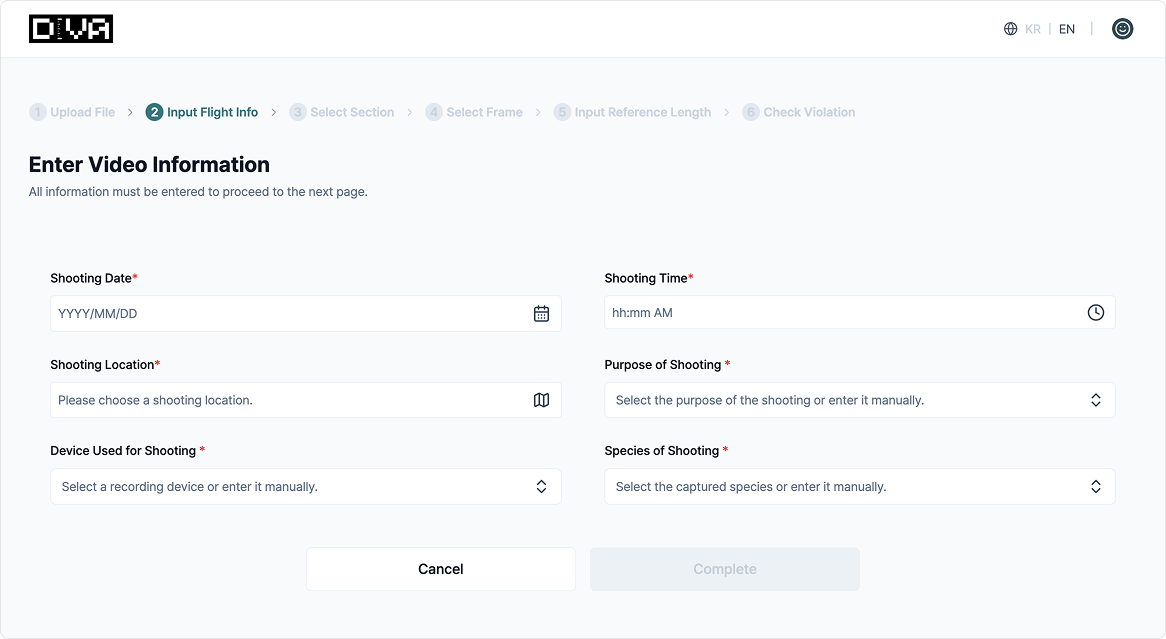Go to step 4 Select Frame
Viewport: 1166px width, 639px height.
coord(474,112)
